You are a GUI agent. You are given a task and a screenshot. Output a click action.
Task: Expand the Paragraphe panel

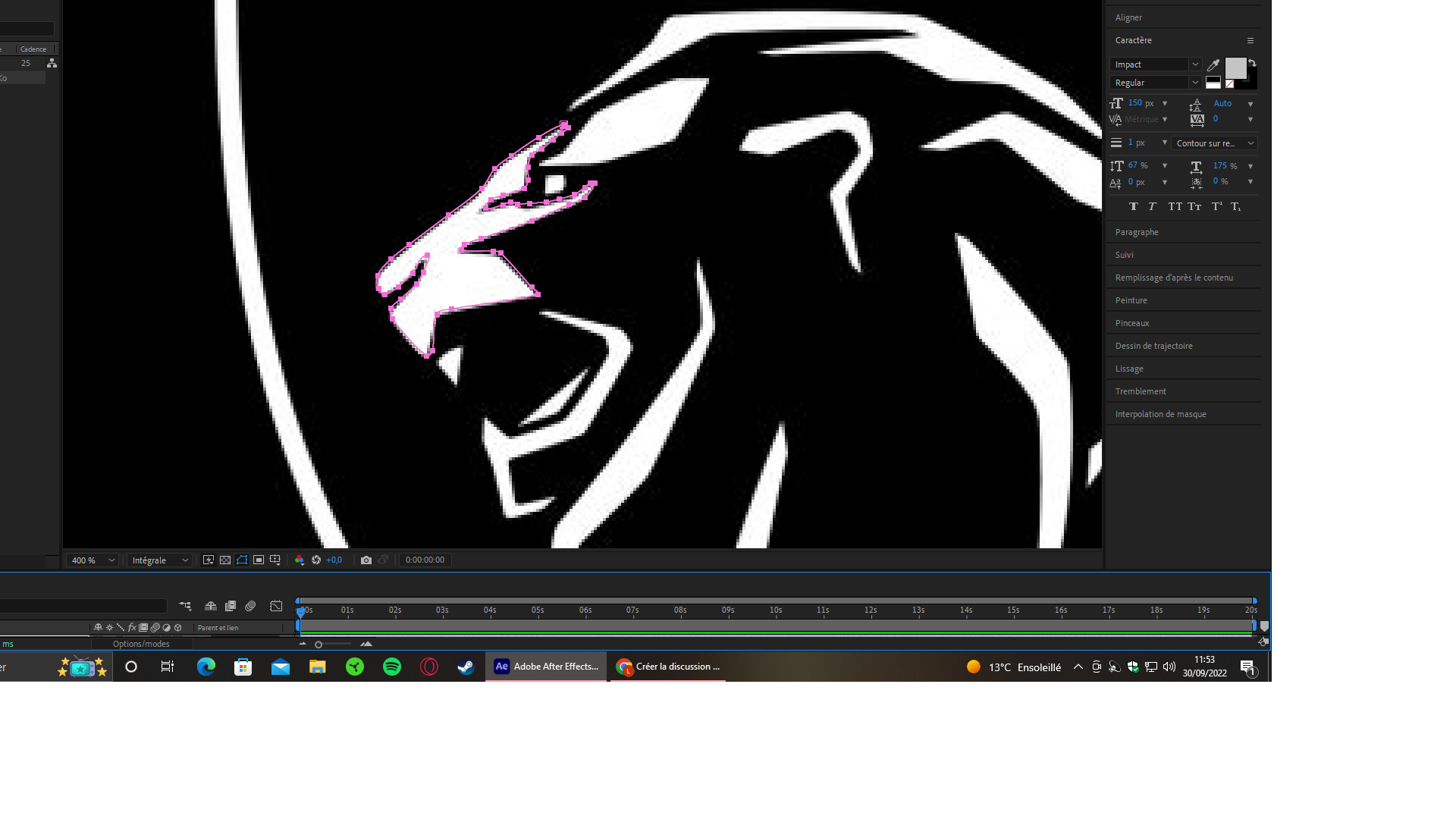coord(1137,232)
